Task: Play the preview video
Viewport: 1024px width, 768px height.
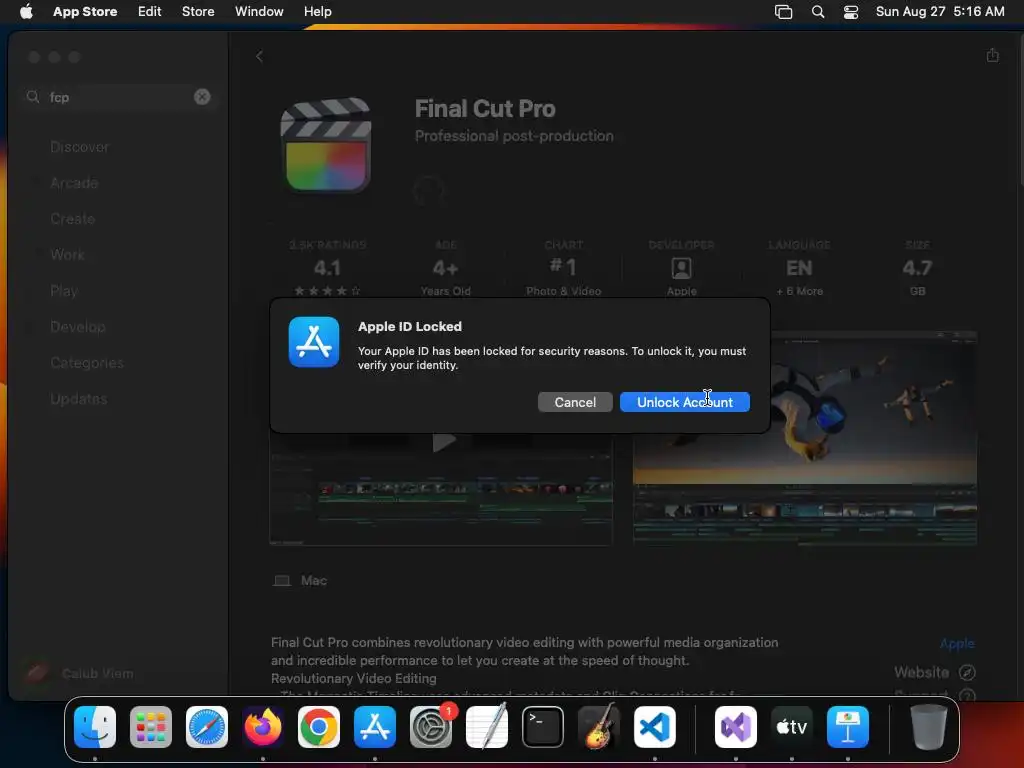Action: click(444, 442)
